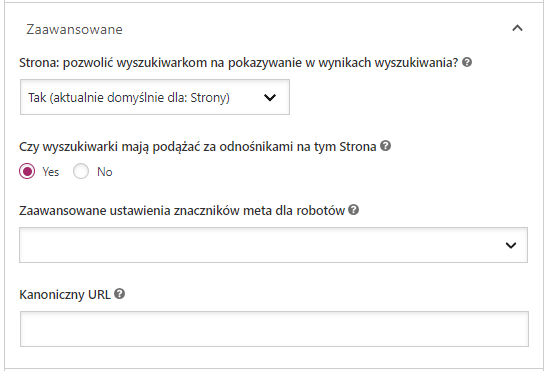Open the 'Tak (aktualnie domyślnie dla: Strony)' dropdown

coord(155,97)
